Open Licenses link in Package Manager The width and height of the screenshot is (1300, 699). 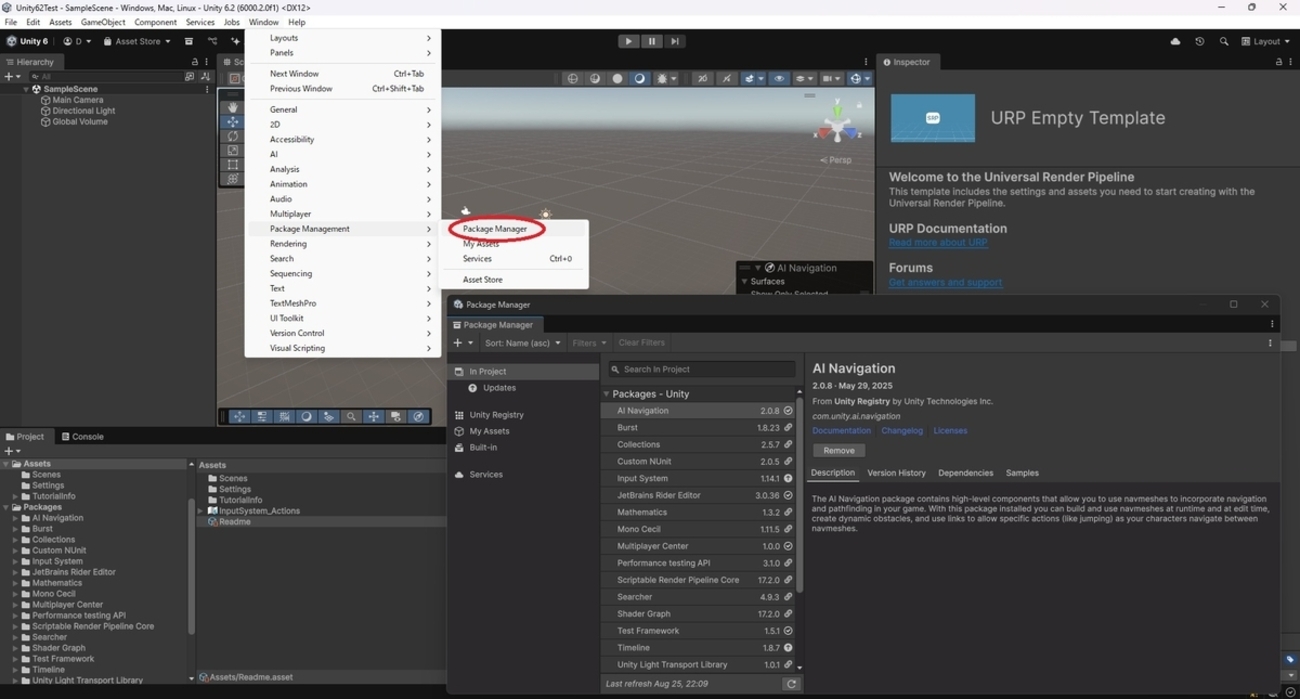[x=950, y=431]
